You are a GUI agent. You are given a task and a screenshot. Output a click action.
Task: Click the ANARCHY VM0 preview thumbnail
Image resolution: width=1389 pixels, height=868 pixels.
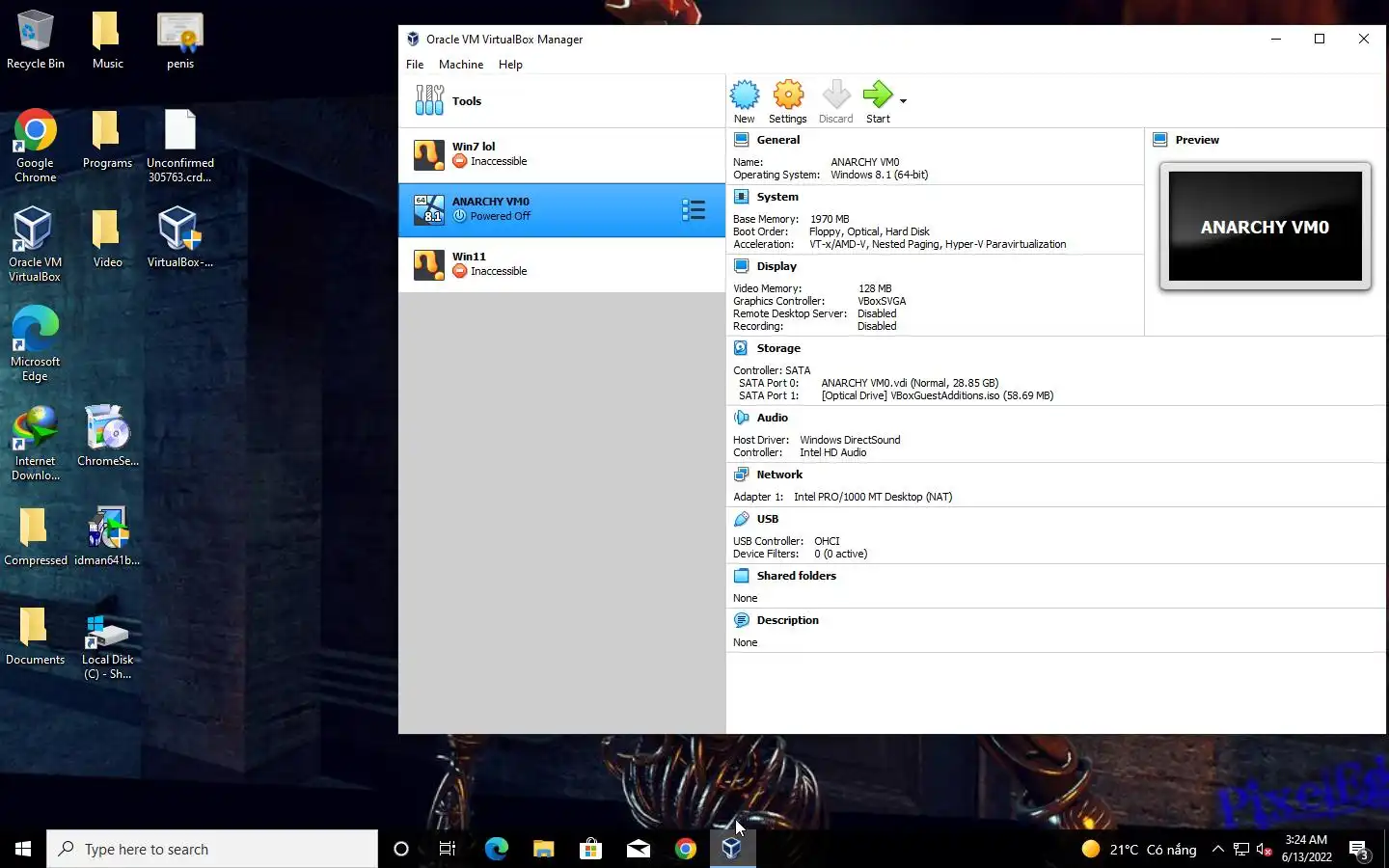pos(1265,227)
